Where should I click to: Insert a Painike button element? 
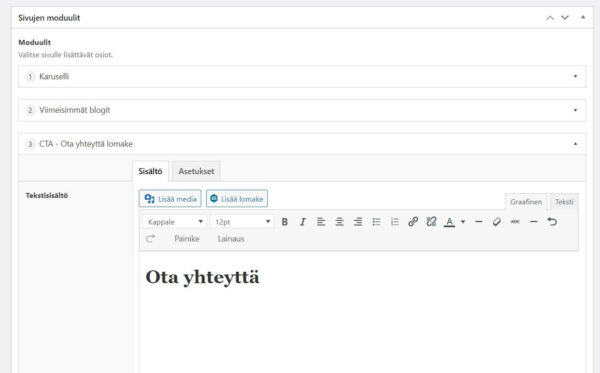point(187,239)
